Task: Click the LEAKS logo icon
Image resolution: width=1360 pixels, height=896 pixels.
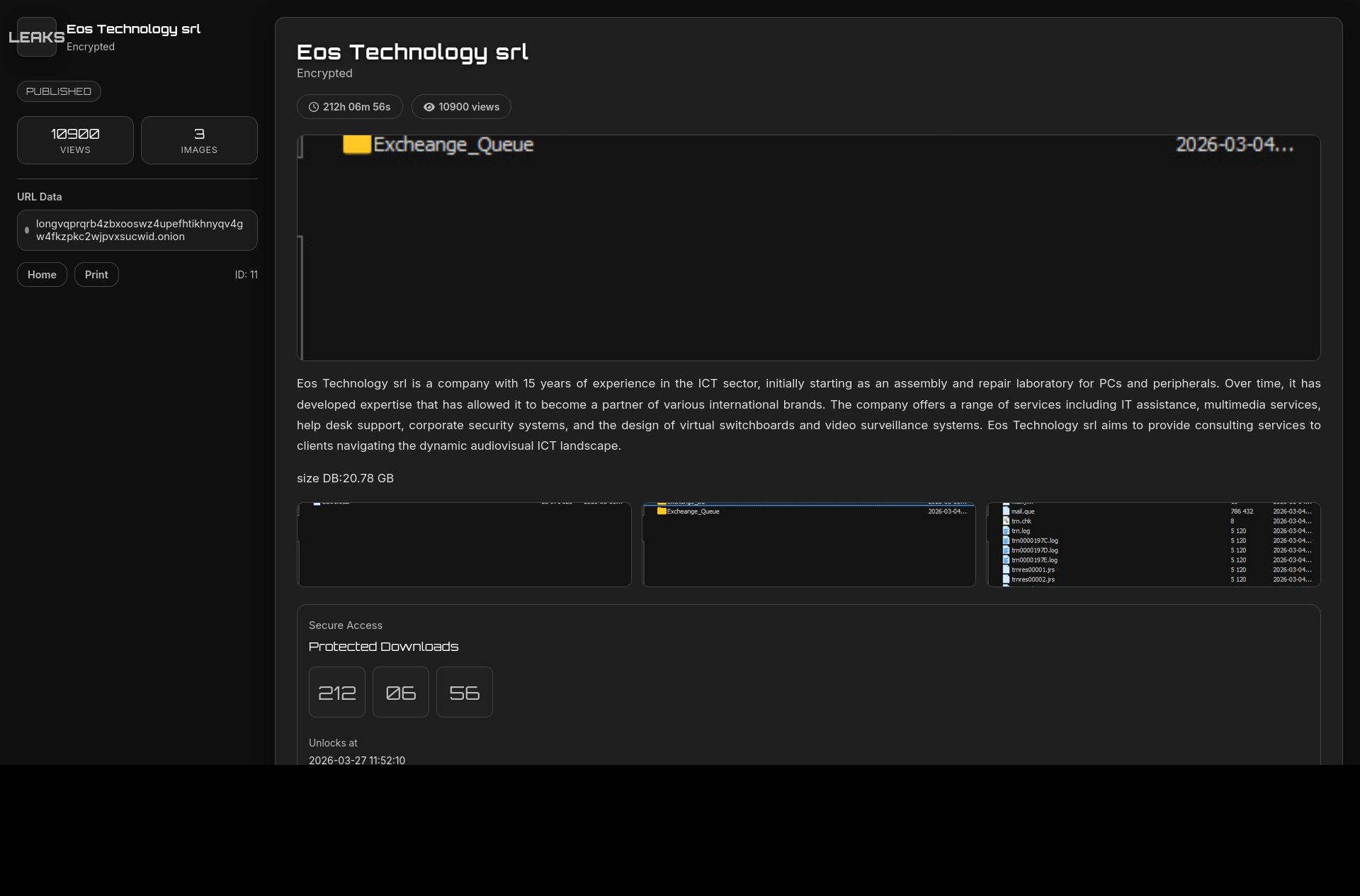Action: [x=37, y=37]
